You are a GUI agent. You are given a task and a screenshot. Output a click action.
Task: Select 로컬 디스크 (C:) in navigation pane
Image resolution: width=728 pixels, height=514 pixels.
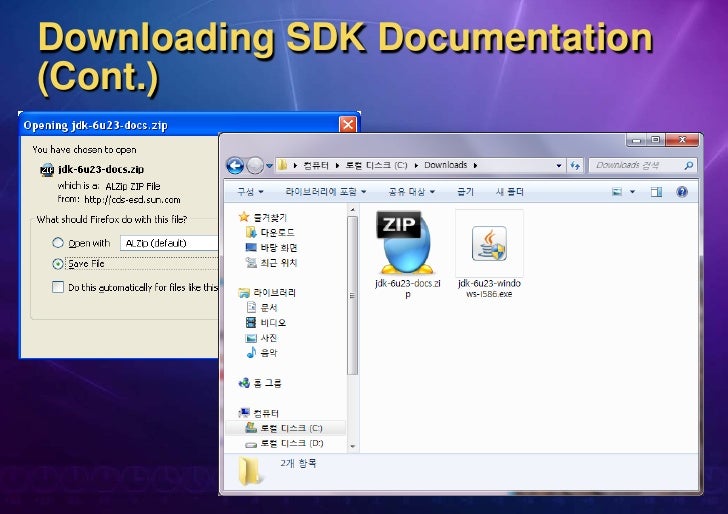pos(284,428)
